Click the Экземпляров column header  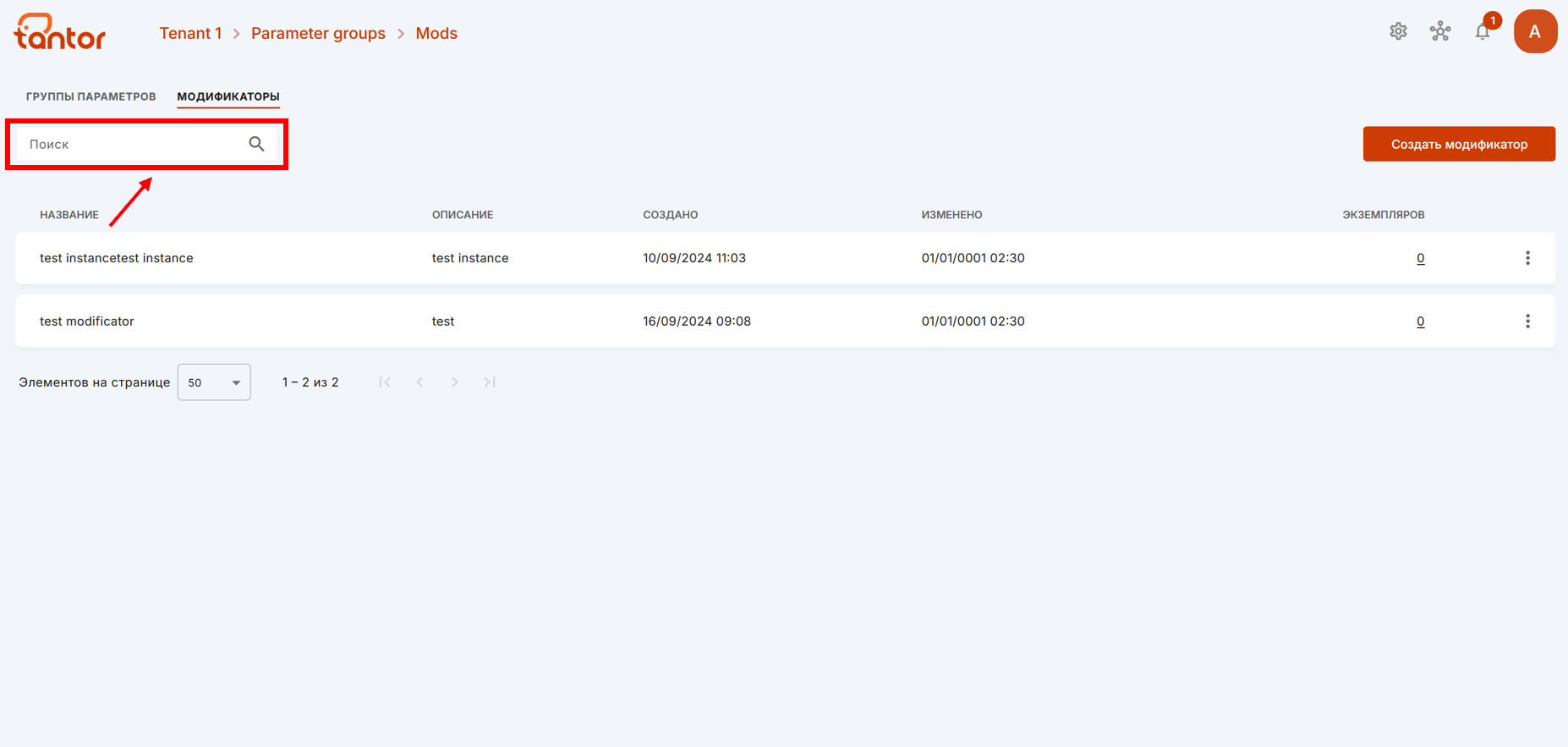coord(1384,215)
